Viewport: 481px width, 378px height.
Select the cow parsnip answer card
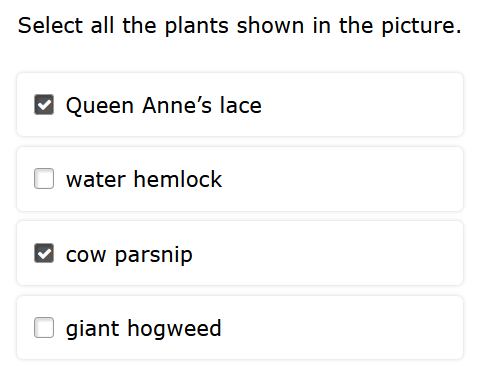240,253
